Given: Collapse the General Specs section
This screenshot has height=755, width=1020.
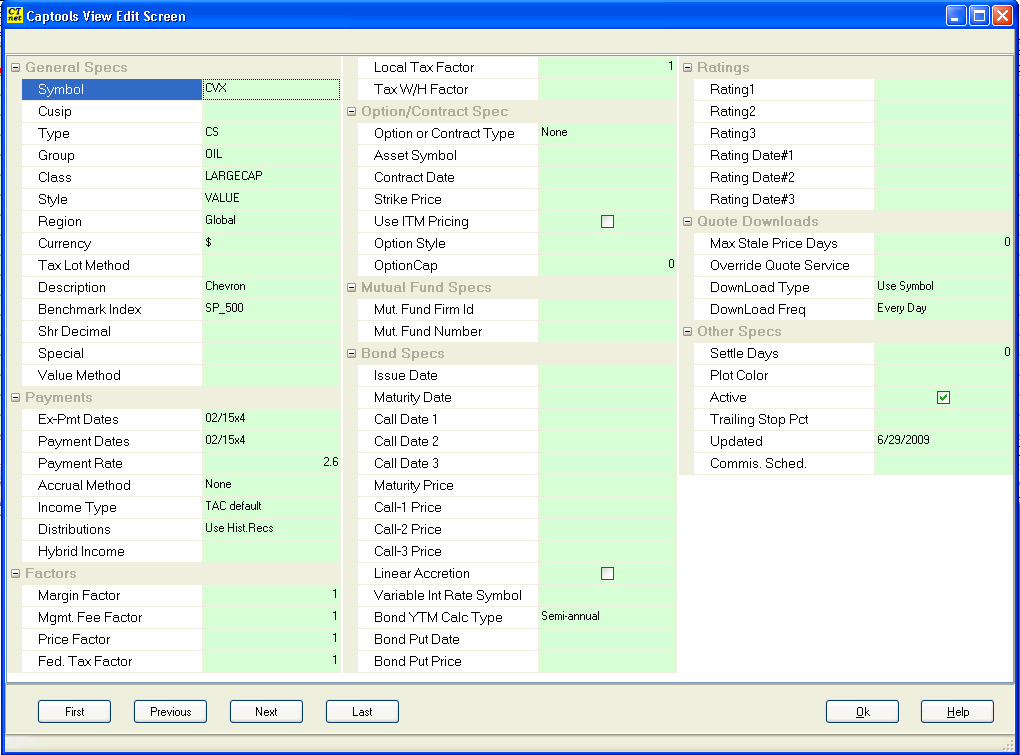Looking at the screenshot, I should coord(14,67).
